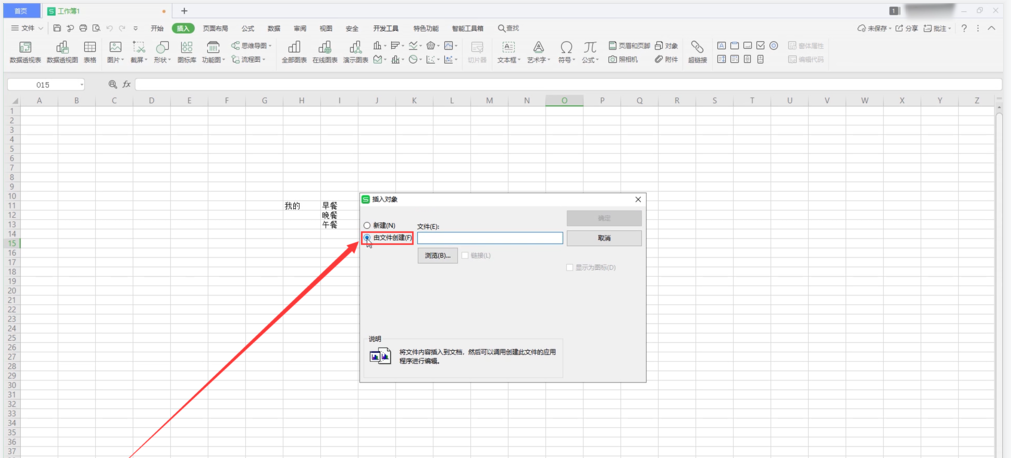Collapse the ribbon with up chevron

tap(992, 28)
